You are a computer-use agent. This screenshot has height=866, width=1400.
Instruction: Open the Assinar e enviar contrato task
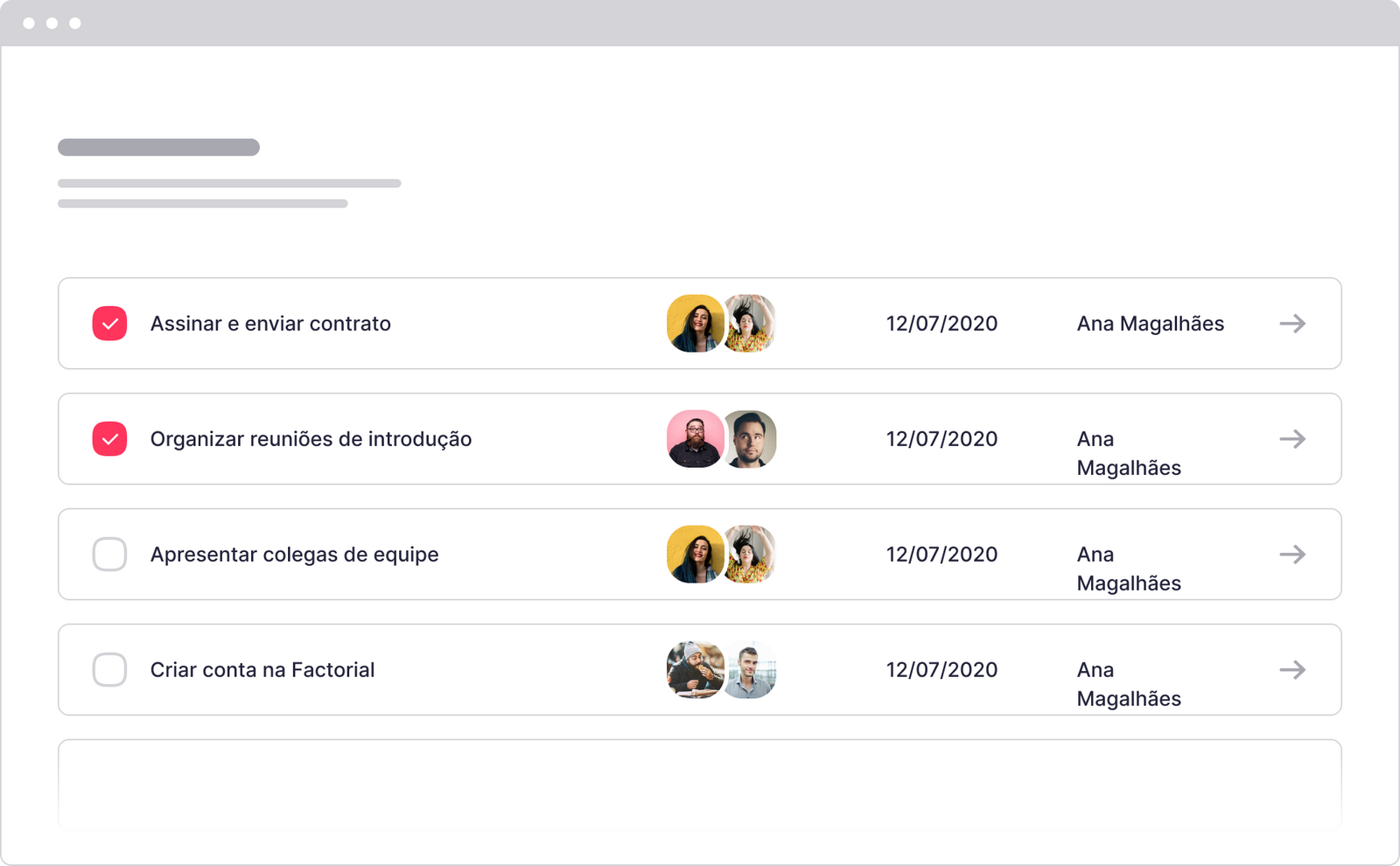pos(270,324)
